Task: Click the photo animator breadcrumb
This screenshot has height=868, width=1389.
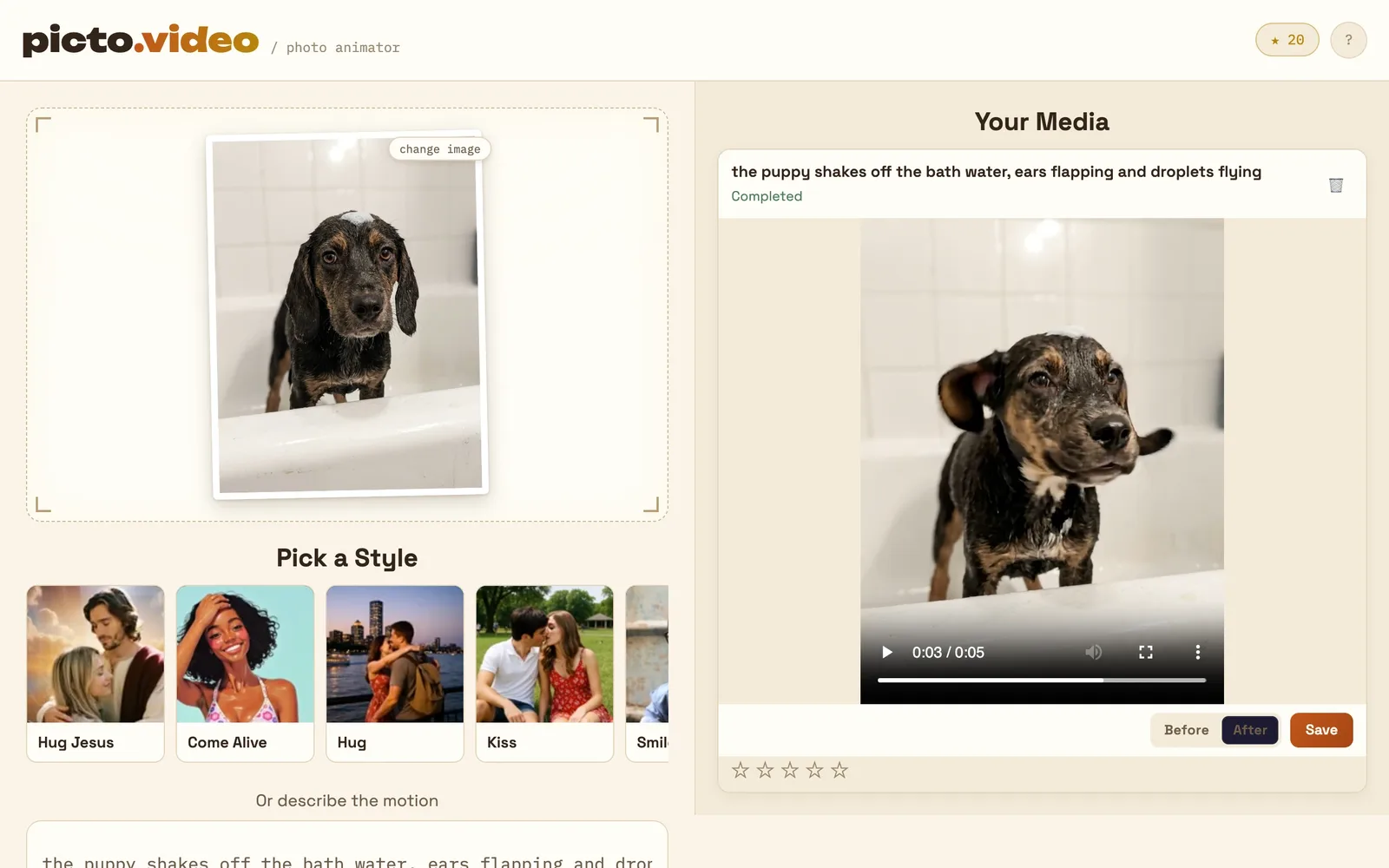Action: pyautogui.click(x=343, y=48)
